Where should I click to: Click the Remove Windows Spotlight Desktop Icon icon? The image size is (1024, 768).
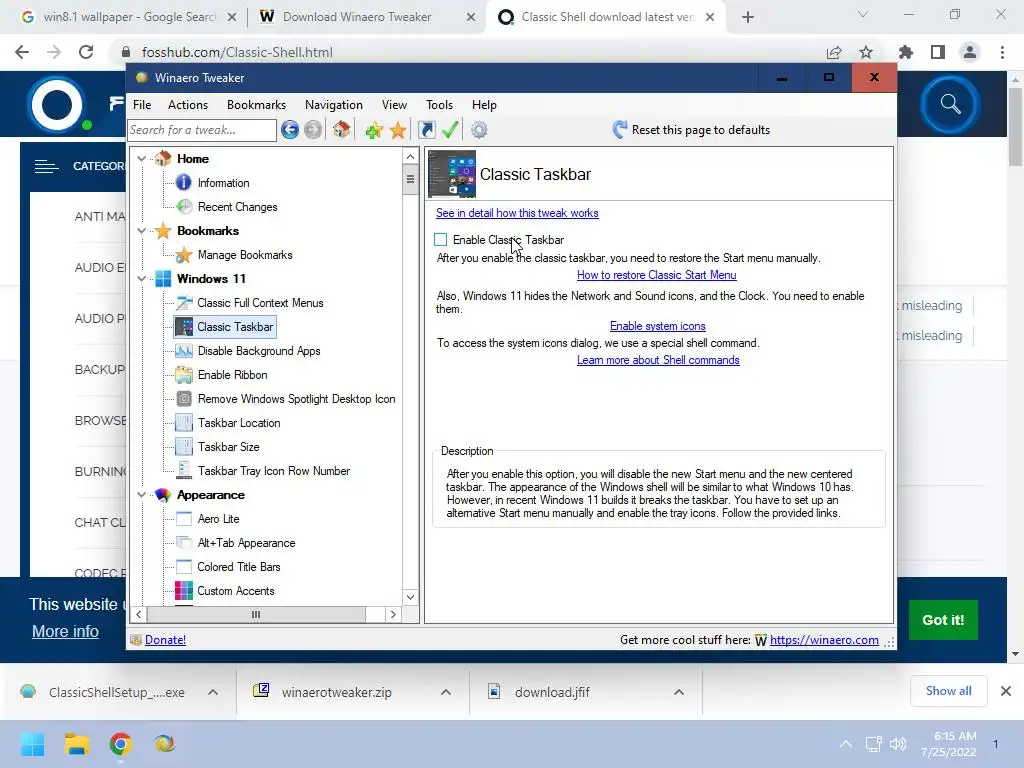pos(184,399)
